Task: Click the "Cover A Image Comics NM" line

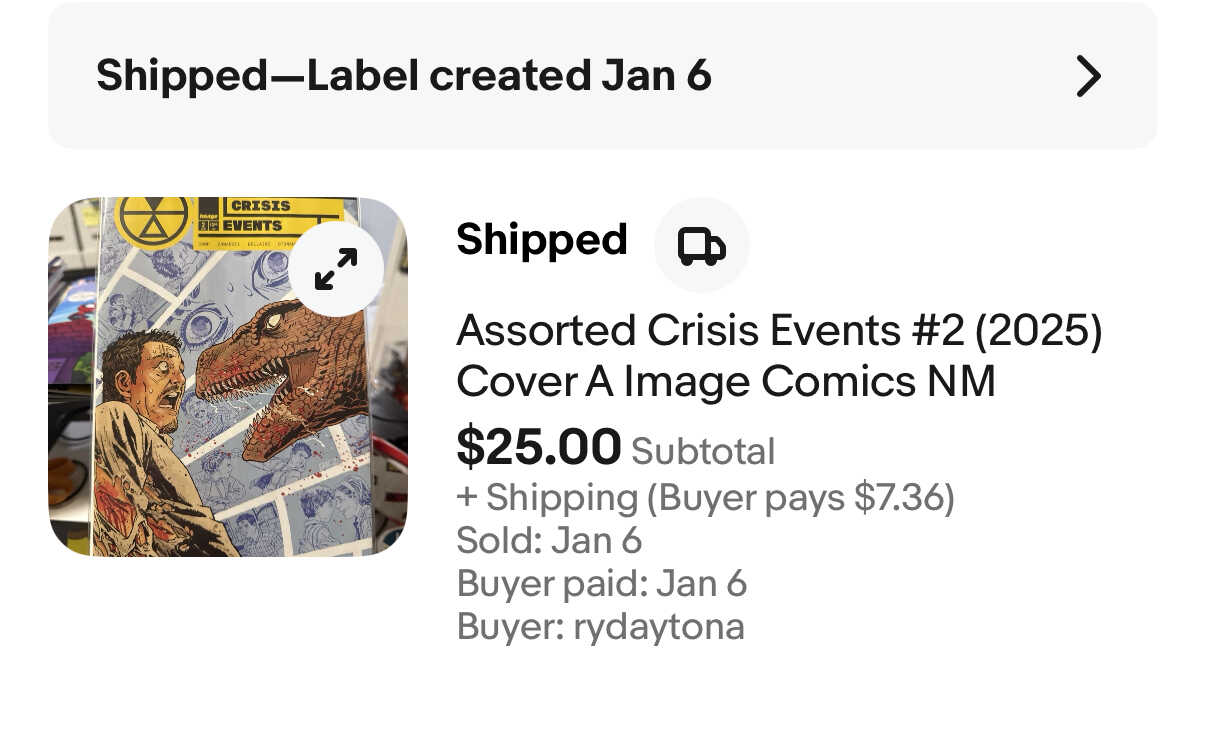Action: click(x=725, y=382)
